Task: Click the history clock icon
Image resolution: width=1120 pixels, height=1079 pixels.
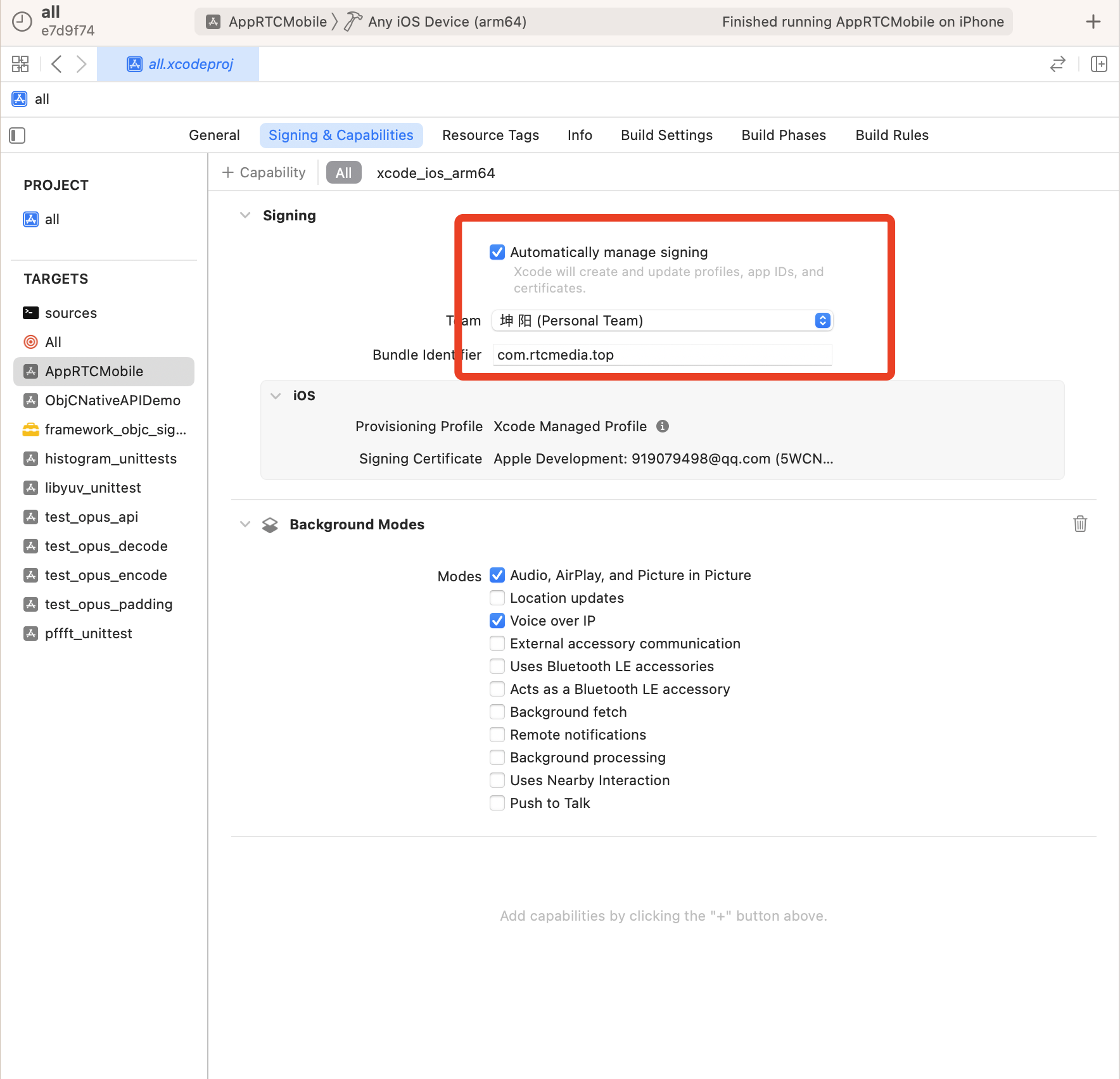Action: (22, 22)
